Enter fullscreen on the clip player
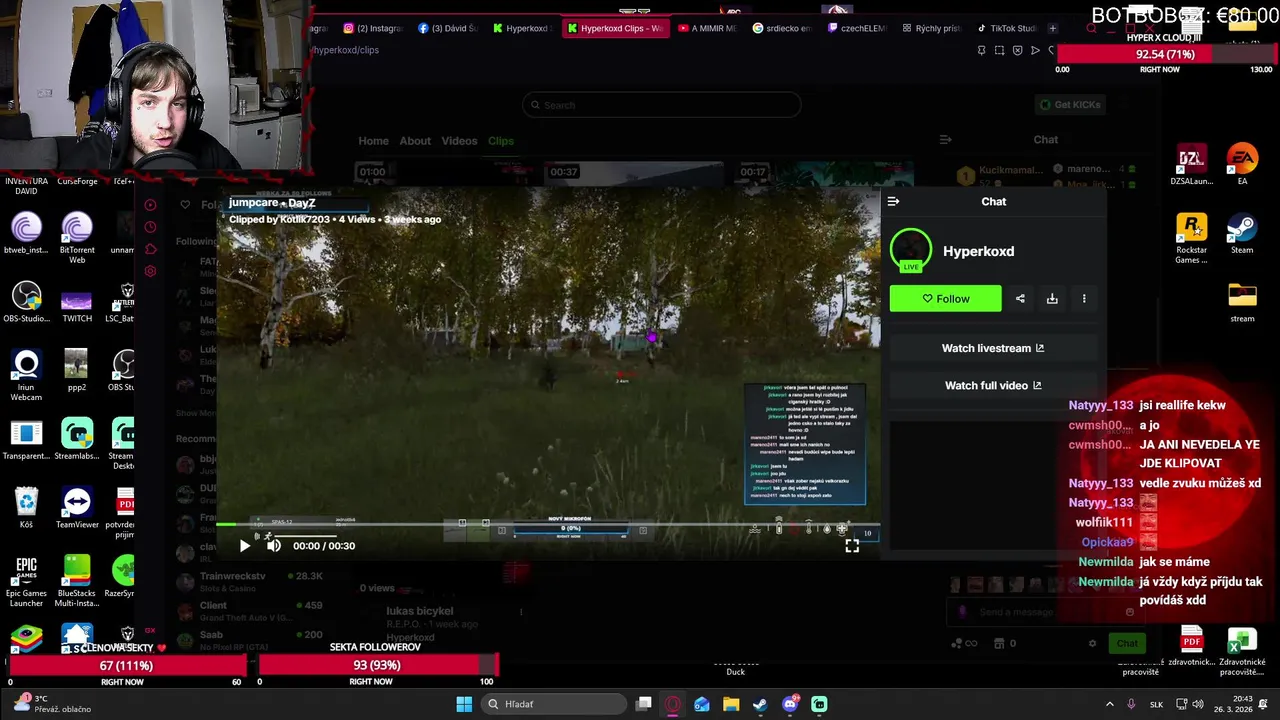 click(x=852, y=546)
